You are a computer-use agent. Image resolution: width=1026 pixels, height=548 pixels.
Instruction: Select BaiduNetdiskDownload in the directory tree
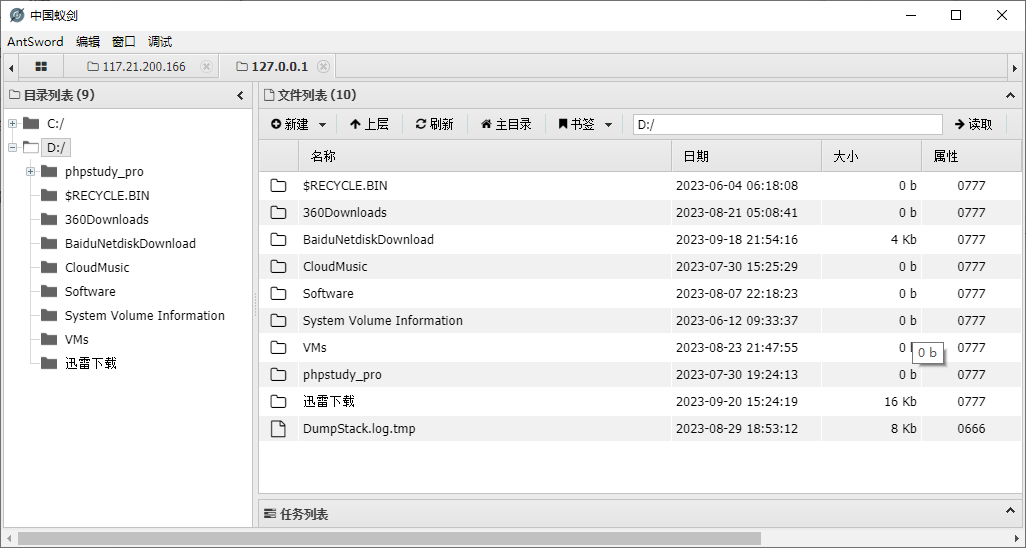(130, 244)
